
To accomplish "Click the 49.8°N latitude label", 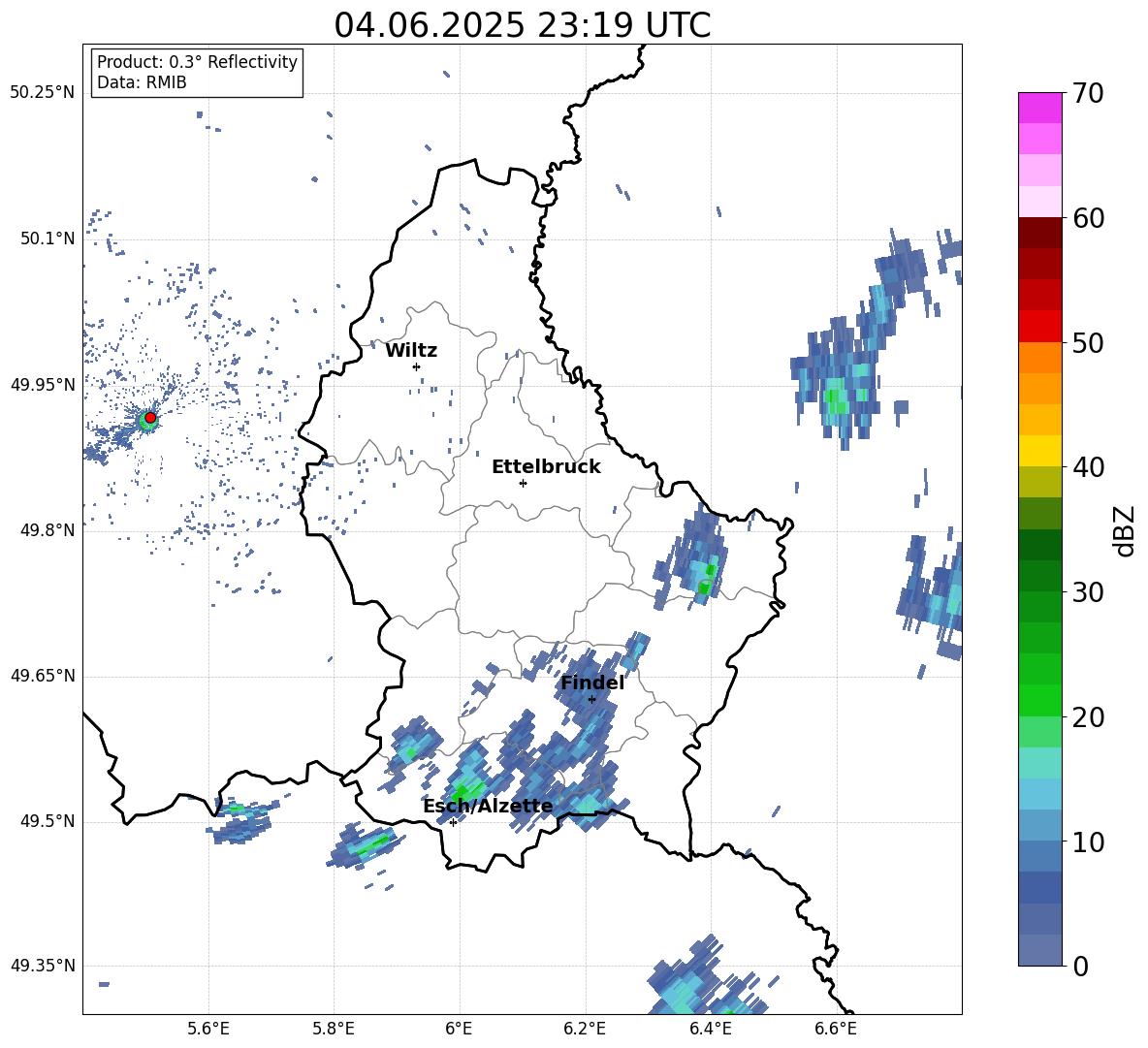I will (x=48, y=530).
